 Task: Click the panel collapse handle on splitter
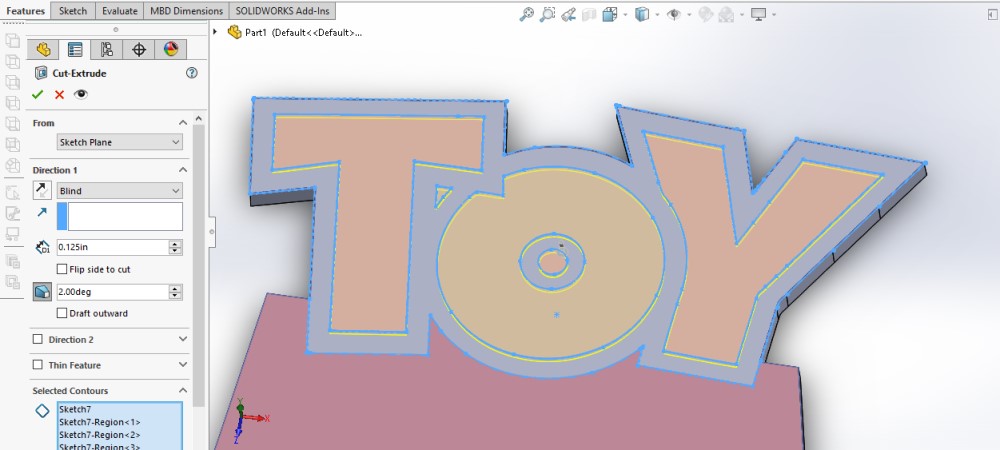coord(212,231)
